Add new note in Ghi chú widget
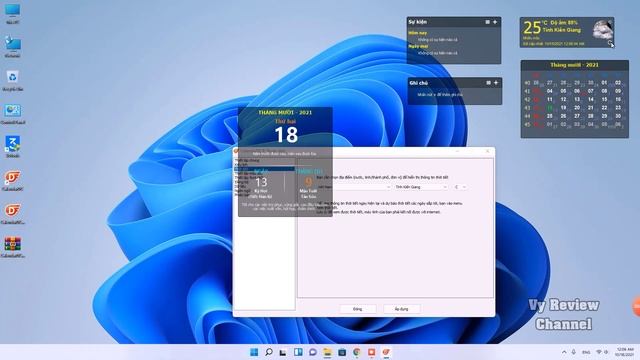 496,83
